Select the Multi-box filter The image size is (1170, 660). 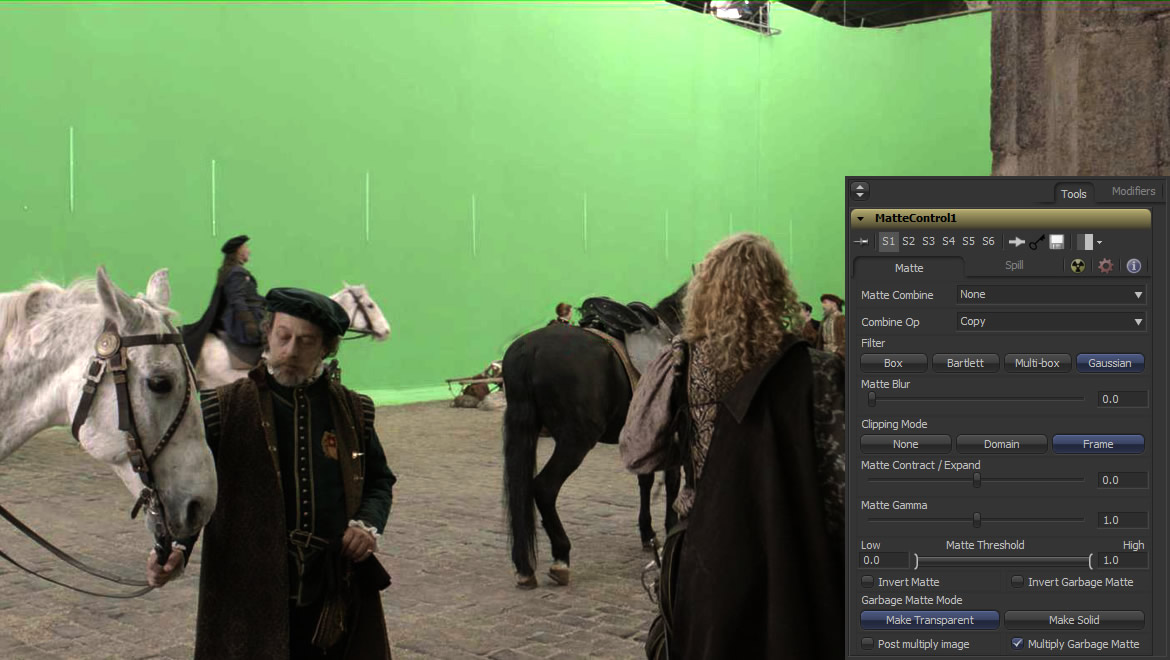click(1037, 363)
